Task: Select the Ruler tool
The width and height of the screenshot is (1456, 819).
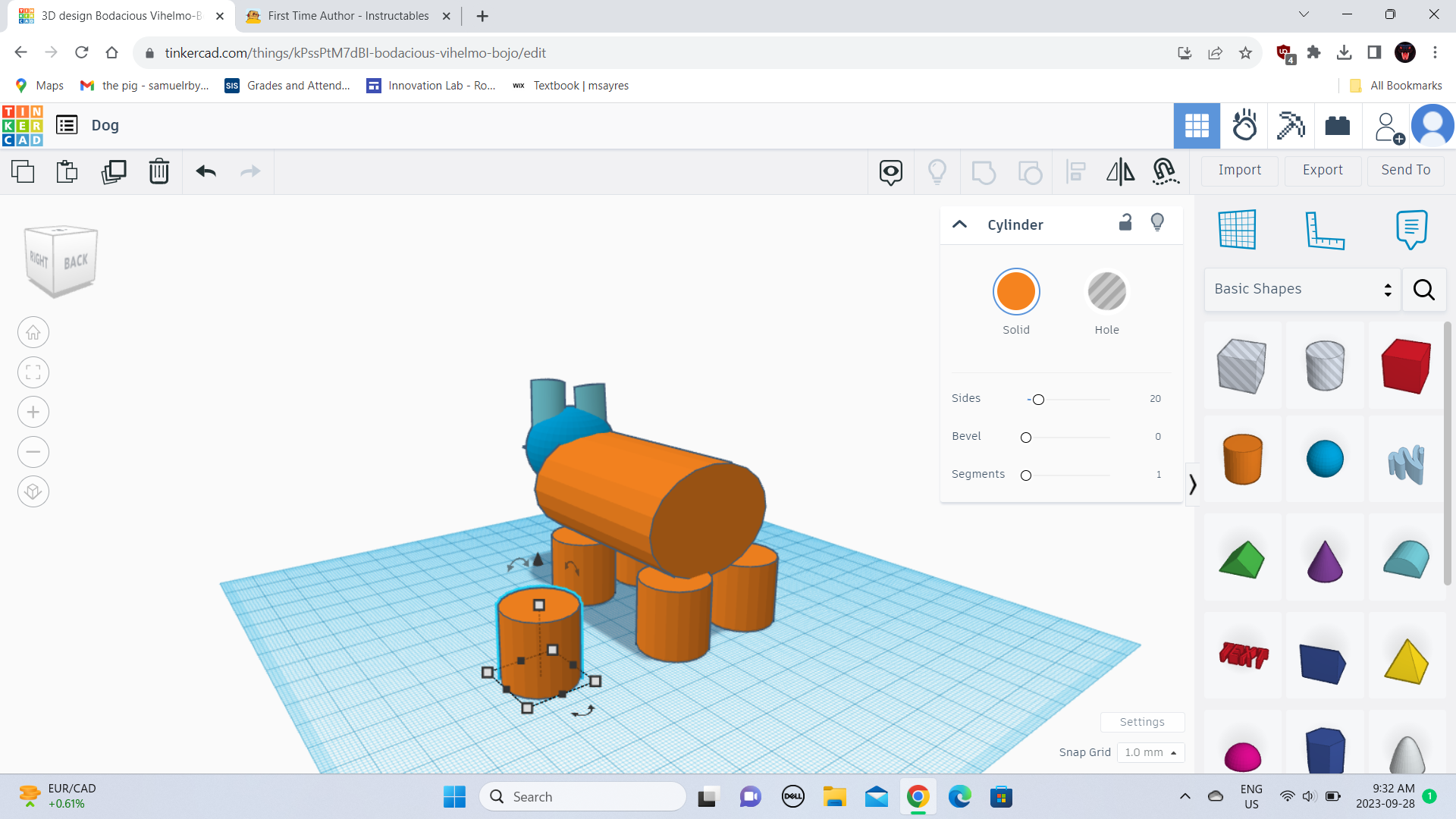Action: tap(1326, 230)
